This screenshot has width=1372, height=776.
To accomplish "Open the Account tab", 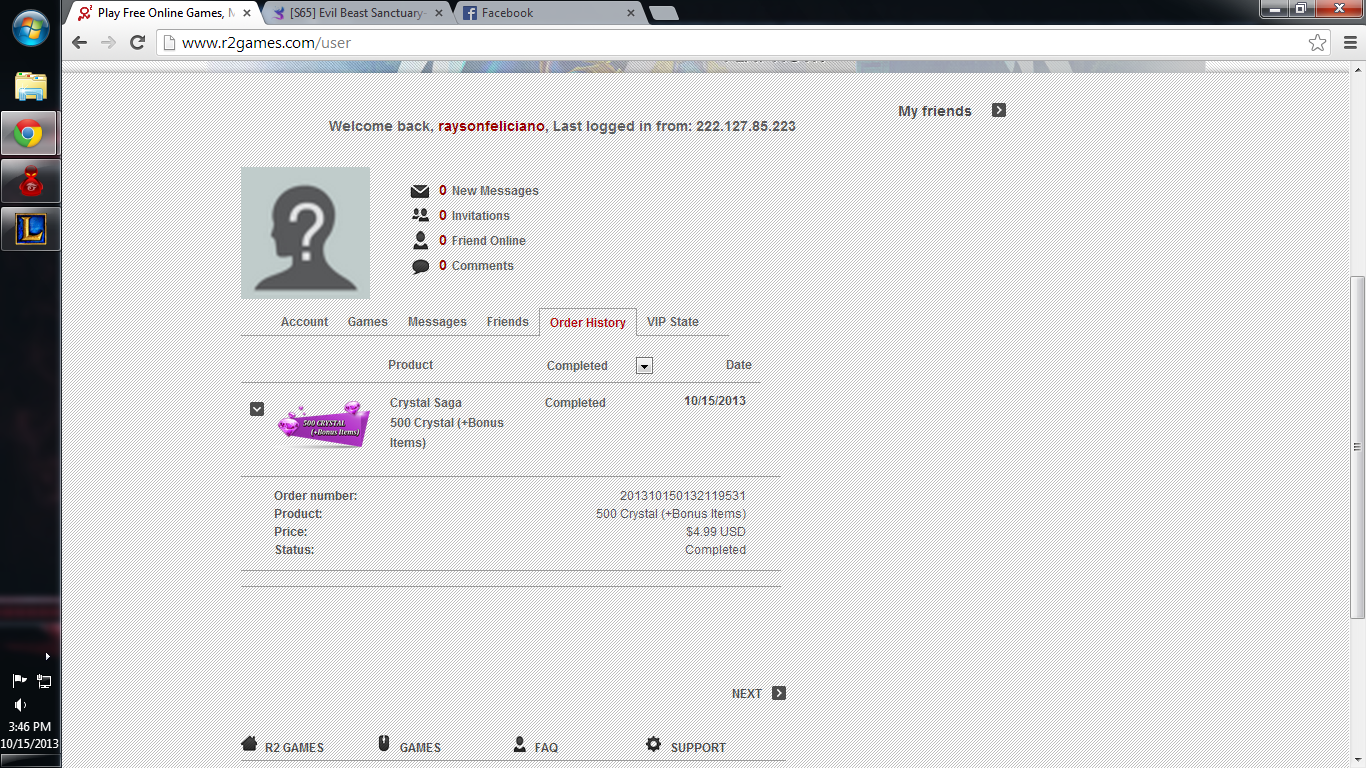I will point(304,322).
